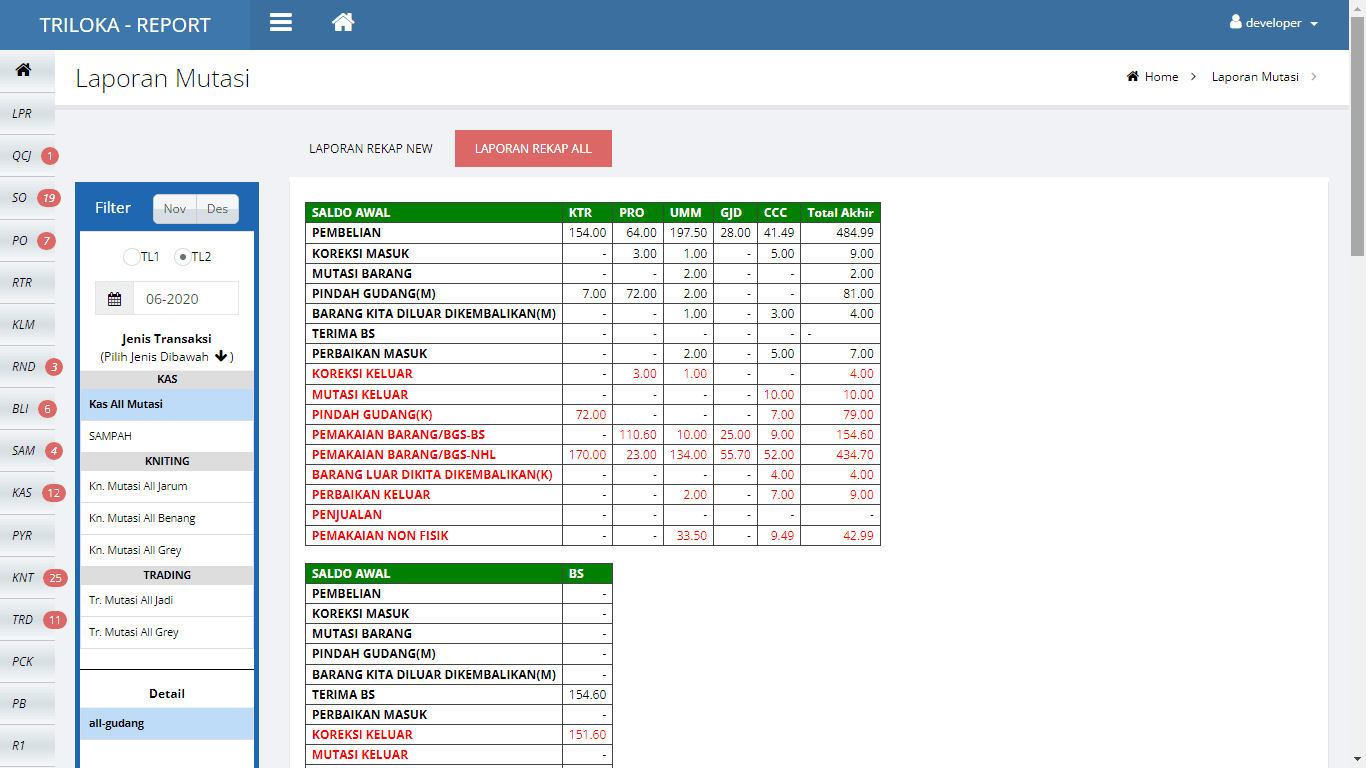Image resolution: width=1366 pixels, height=768 pixels.
Task: Select Kn. Mutasi All Grey
Action: (167, 550)
